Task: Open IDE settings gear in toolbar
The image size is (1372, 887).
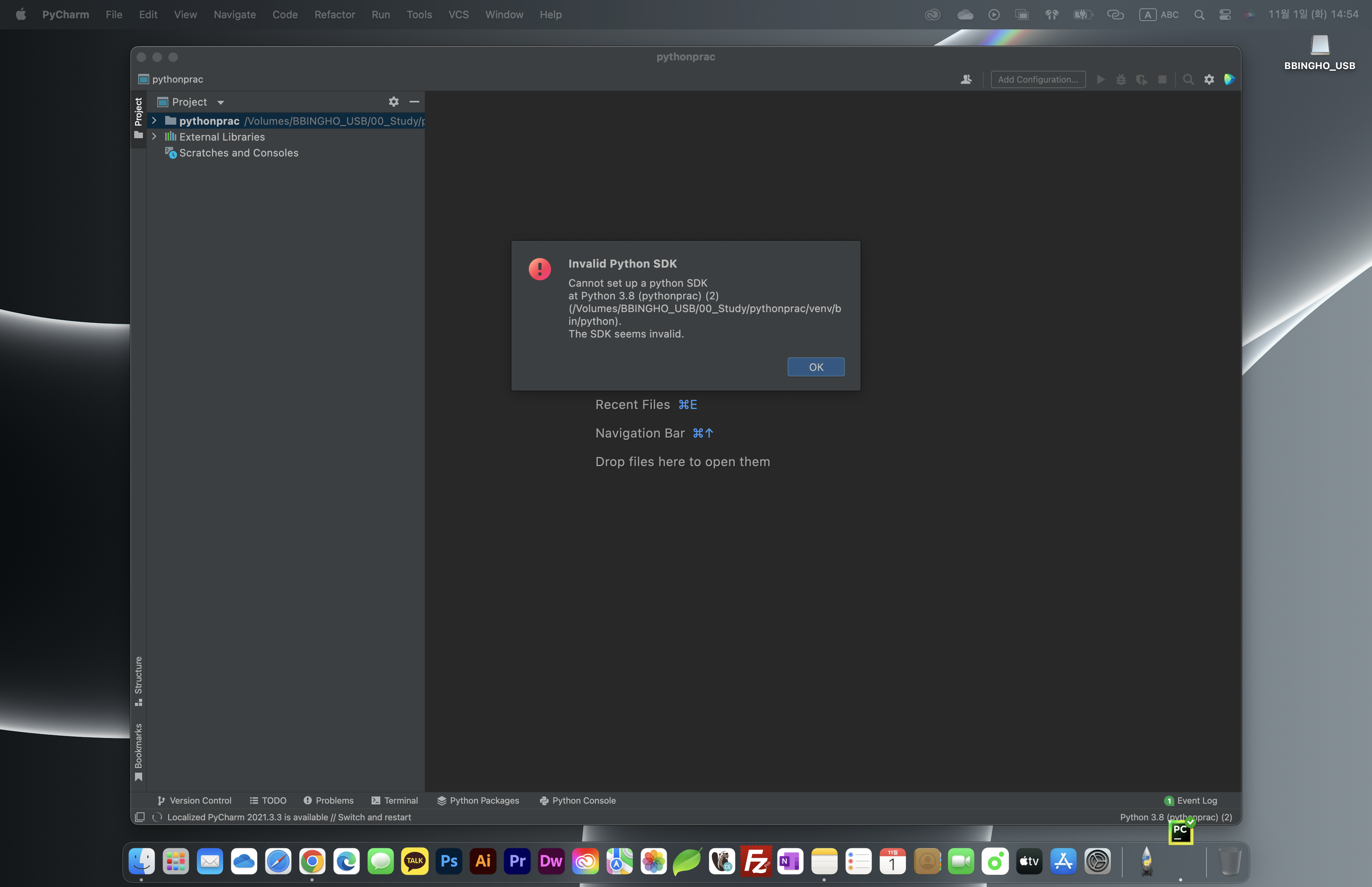Action: point(1209,79)
